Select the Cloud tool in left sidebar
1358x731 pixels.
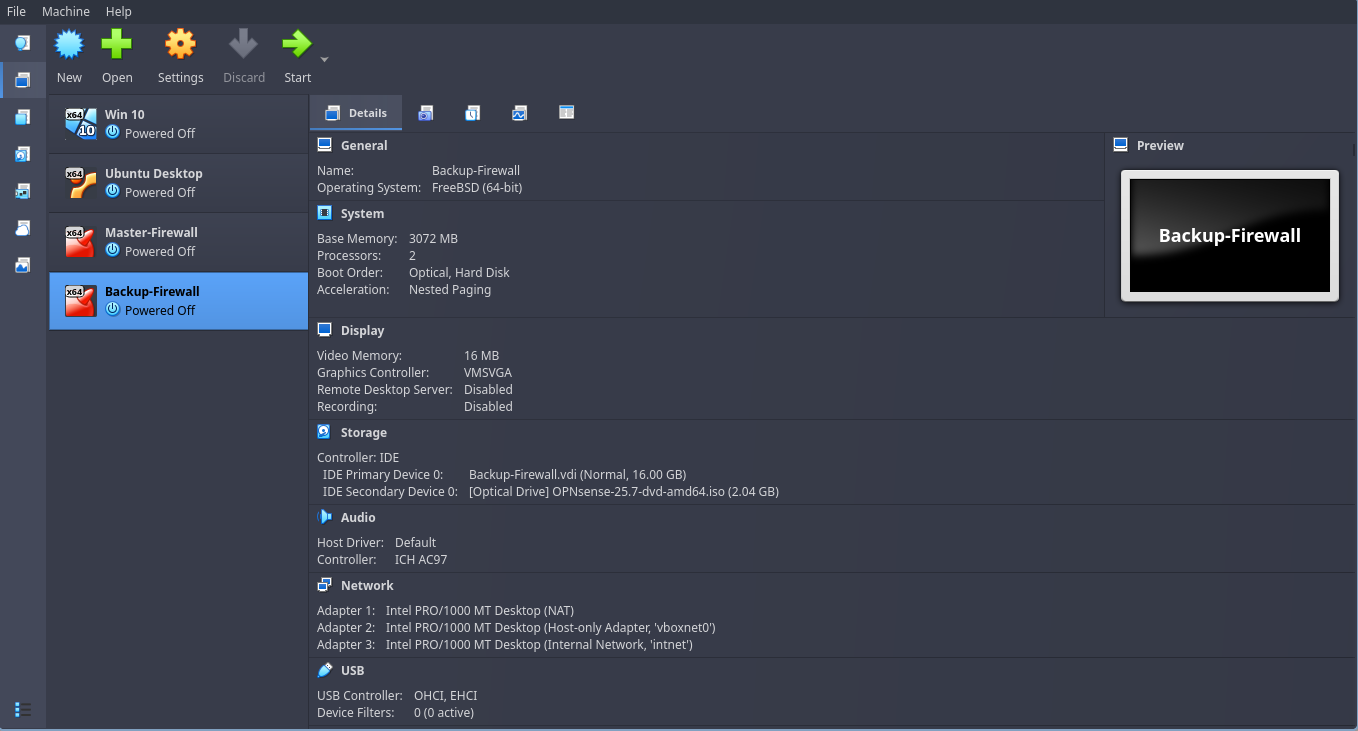click(x=22, y=228)
